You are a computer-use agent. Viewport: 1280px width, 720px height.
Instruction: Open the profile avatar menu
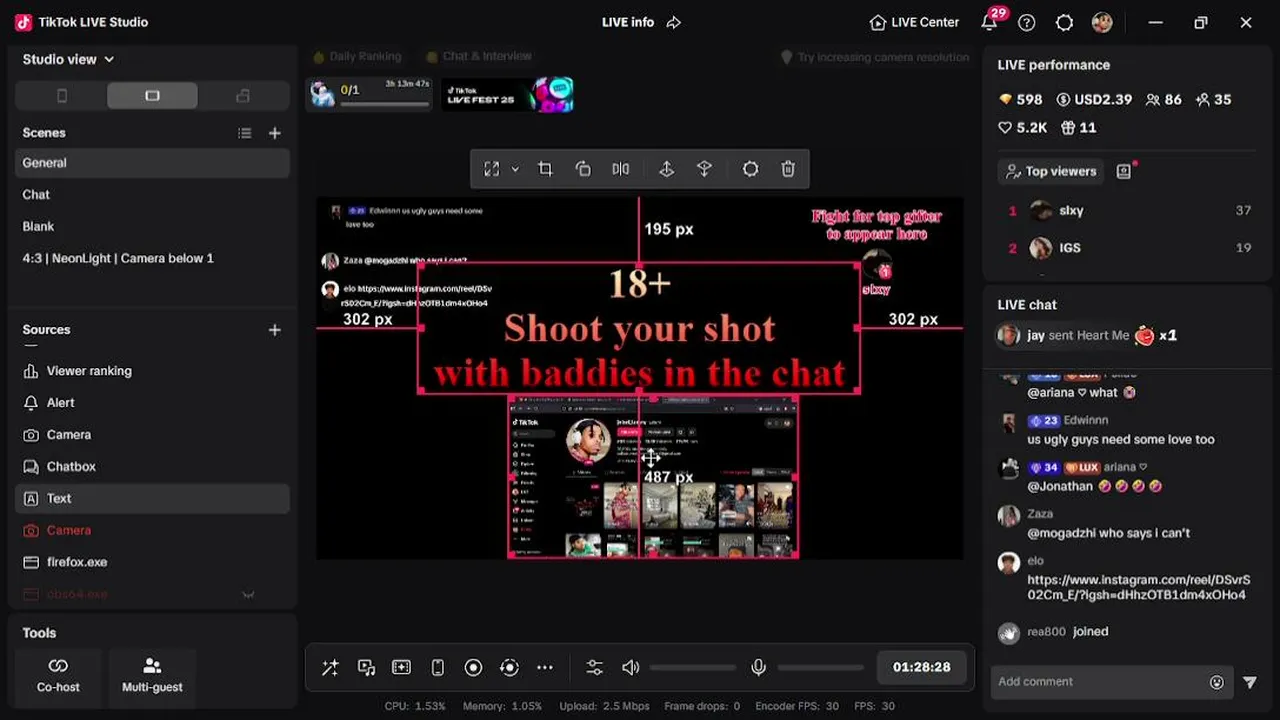coord(1102,22)
